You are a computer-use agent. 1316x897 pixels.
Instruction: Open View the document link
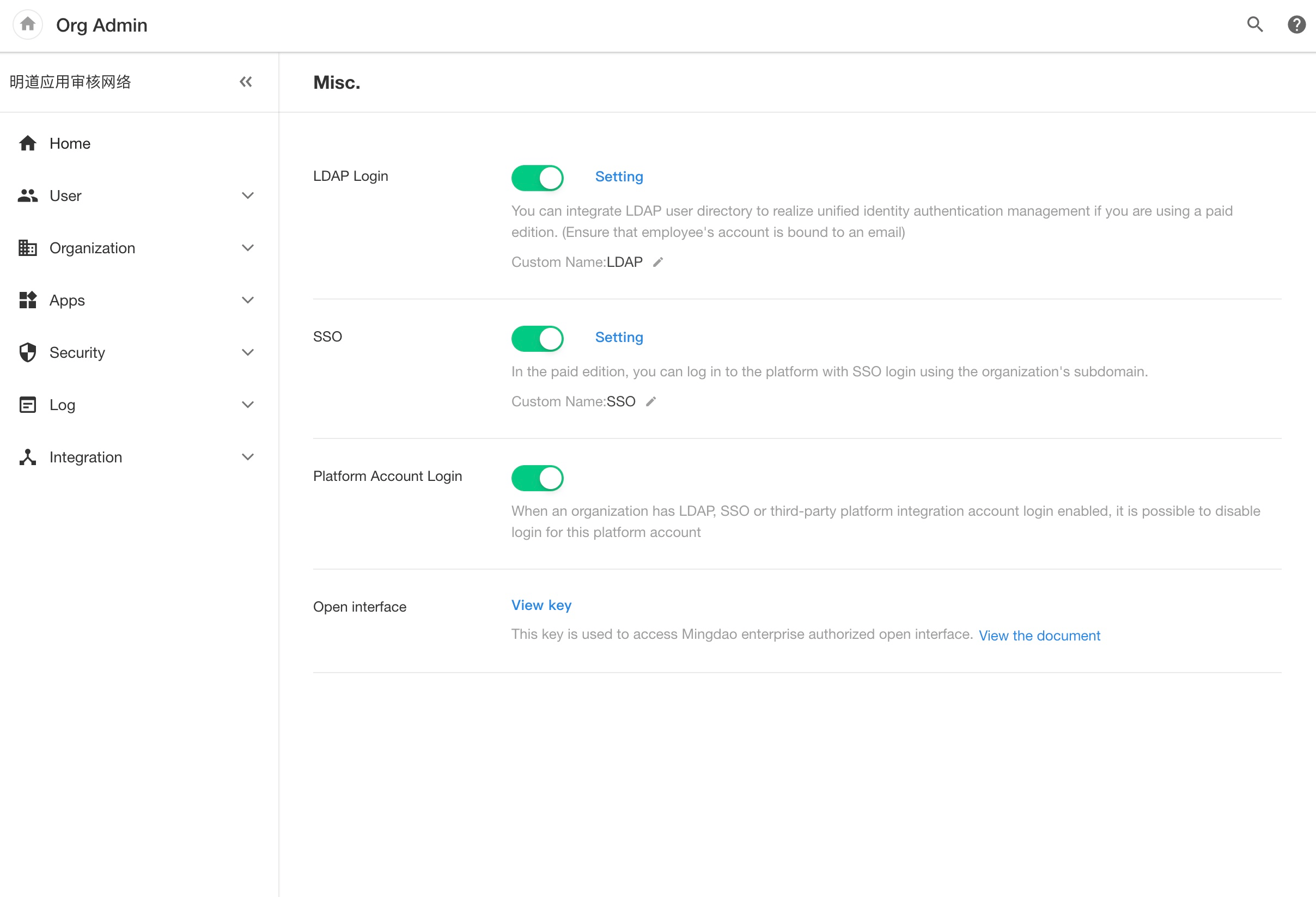[1039, 636]
